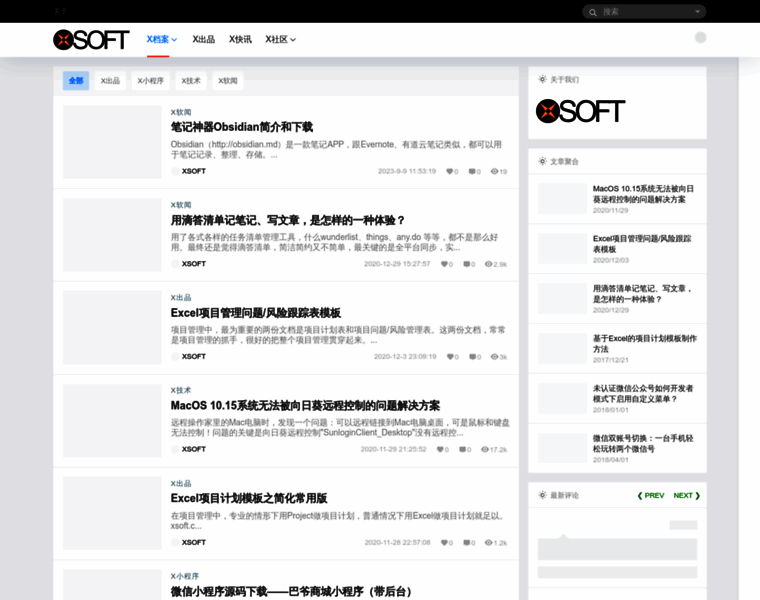Open X出品 in the main navigation

204,39
